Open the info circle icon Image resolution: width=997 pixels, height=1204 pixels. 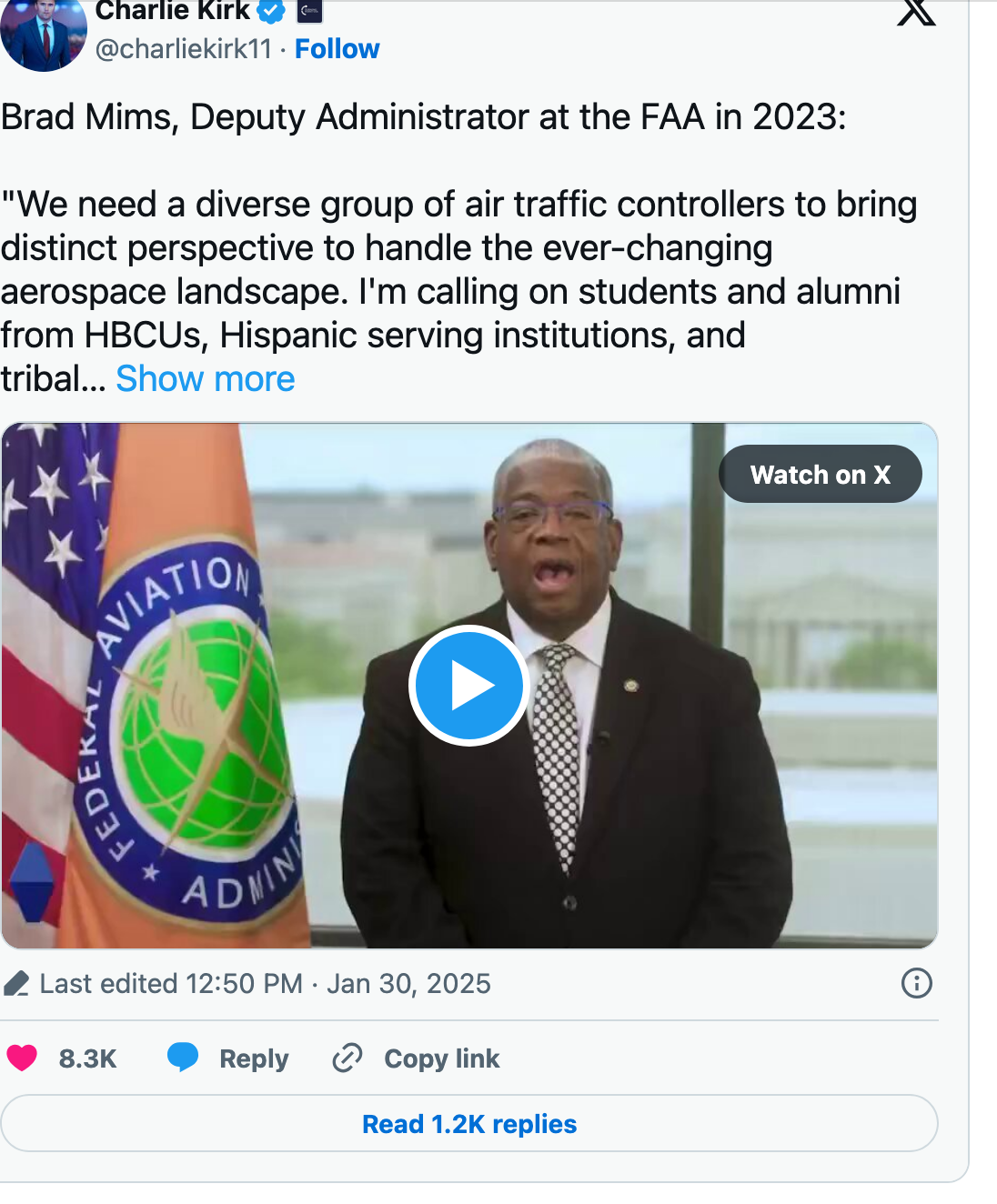coord(916,983)
